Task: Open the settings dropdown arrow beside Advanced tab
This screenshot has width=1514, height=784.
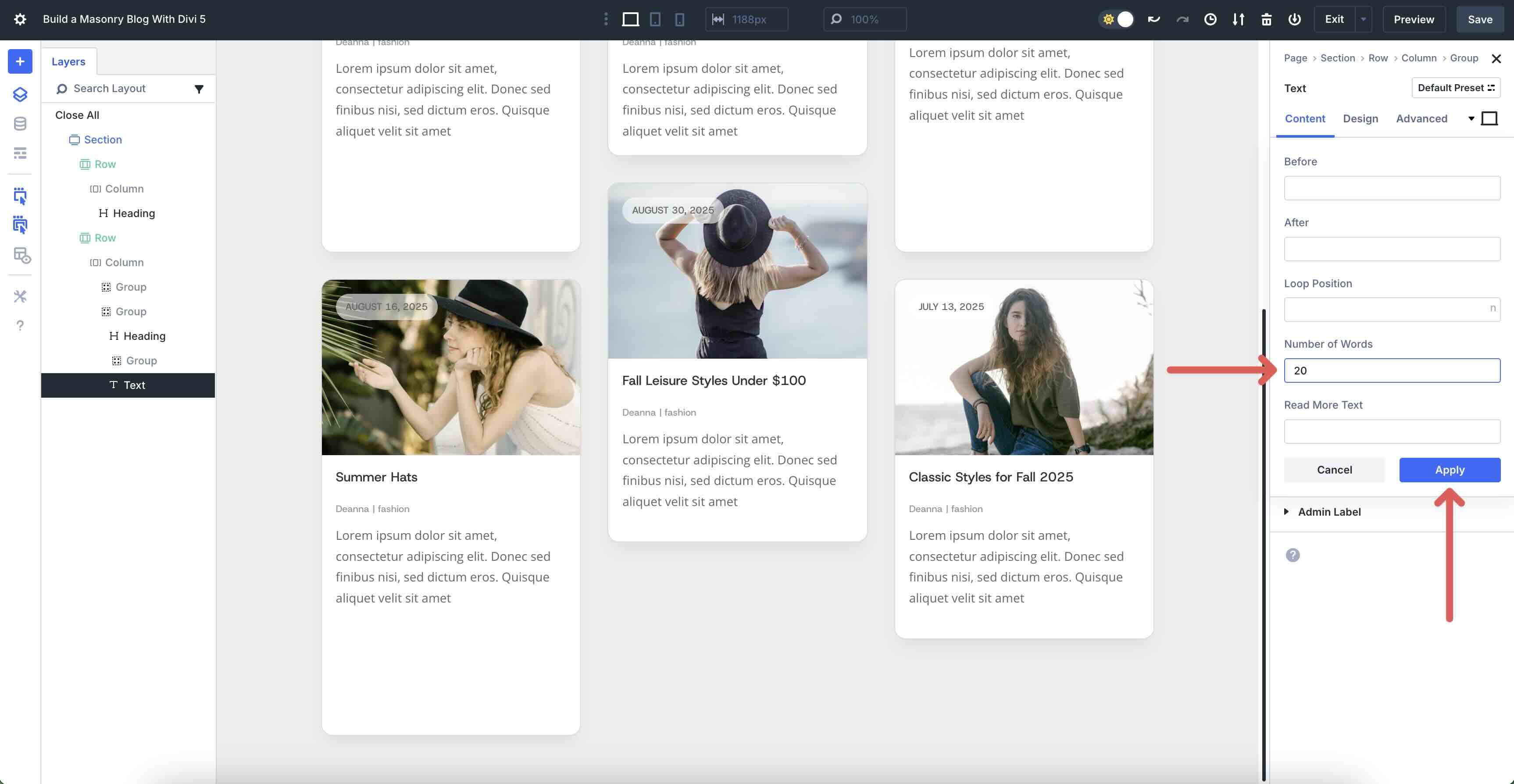Action: click(x=1471, y=118)
